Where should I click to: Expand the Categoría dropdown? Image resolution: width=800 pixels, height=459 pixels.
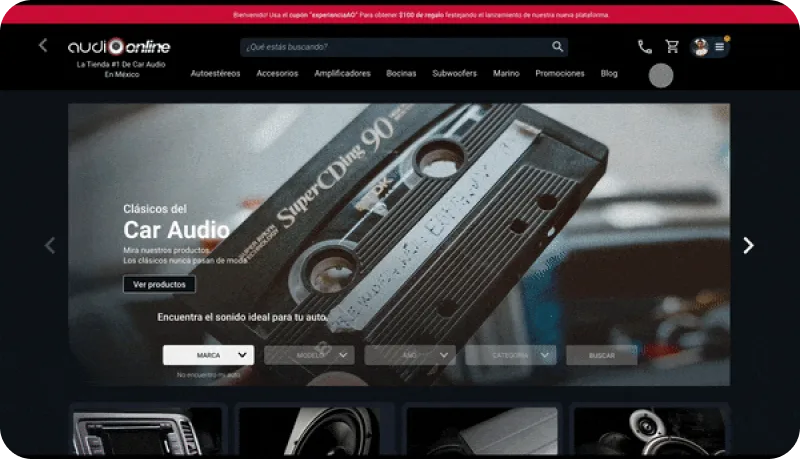(x=510, y=355)
